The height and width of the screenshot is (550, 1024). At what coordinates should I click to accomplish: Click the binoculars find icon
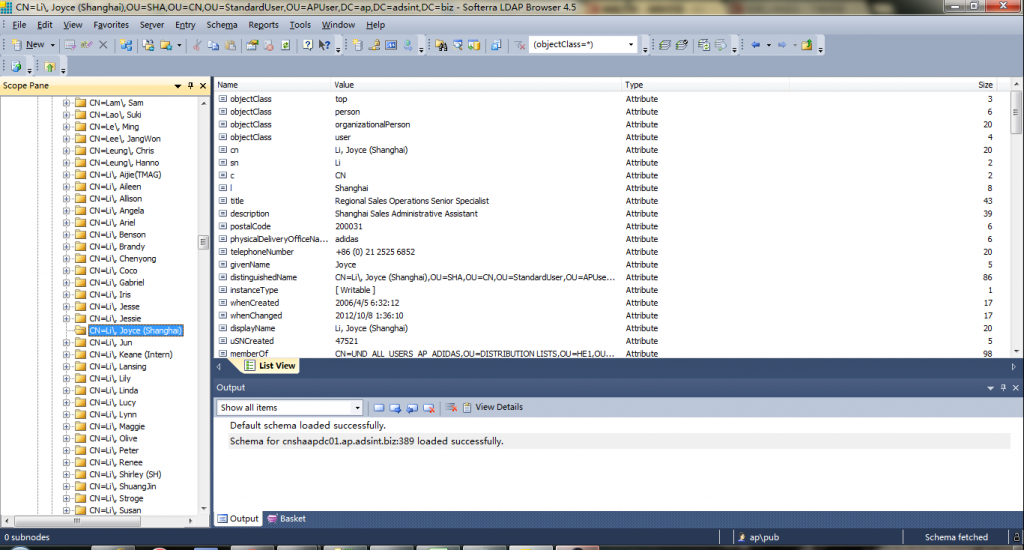coord(441,45)
